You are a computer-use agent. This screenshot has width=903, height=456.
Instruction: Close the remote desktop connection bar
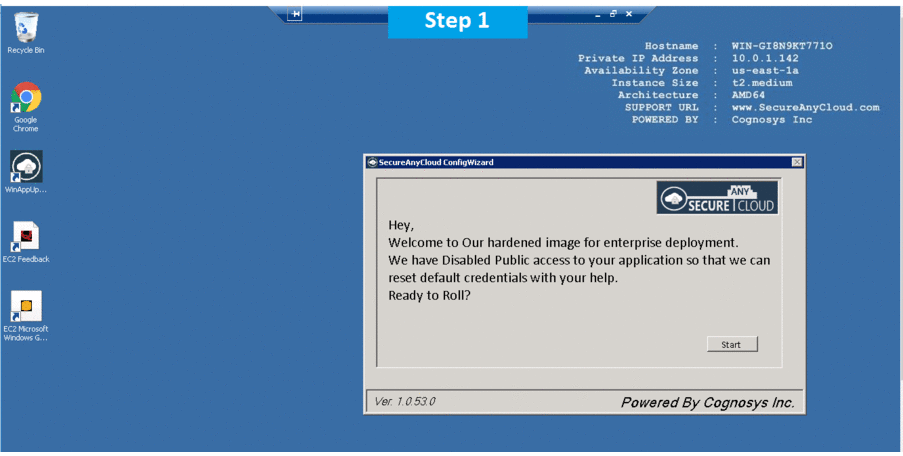pos(629,14)
